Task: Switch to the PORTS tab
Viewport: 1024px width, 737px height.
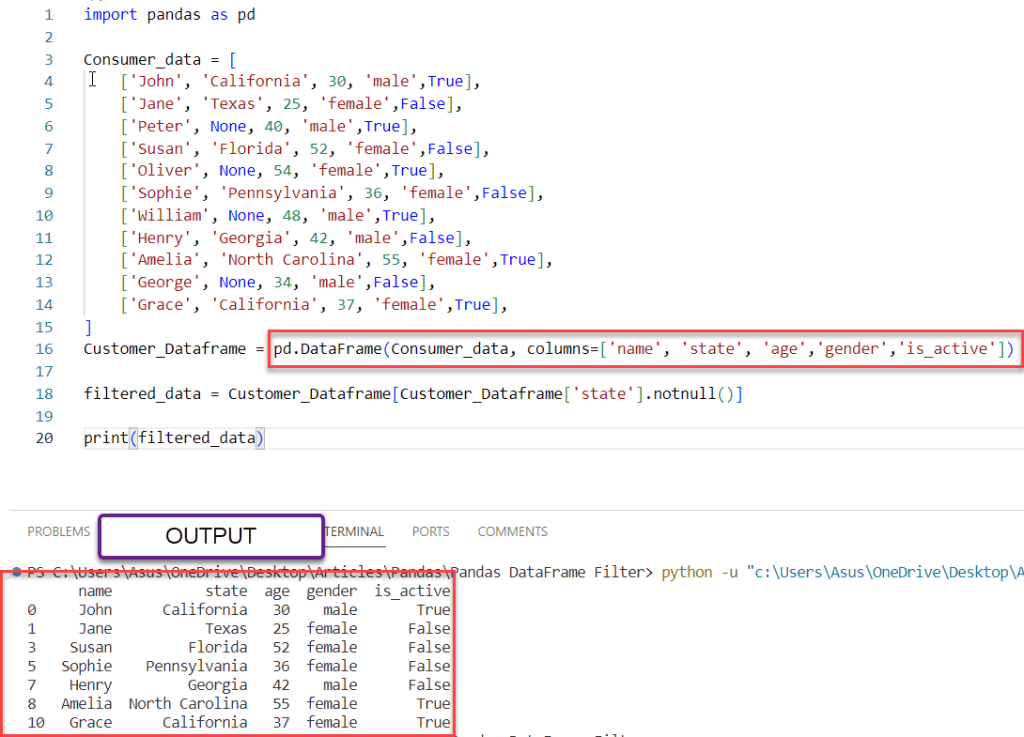Action: (x=430, y=531)
